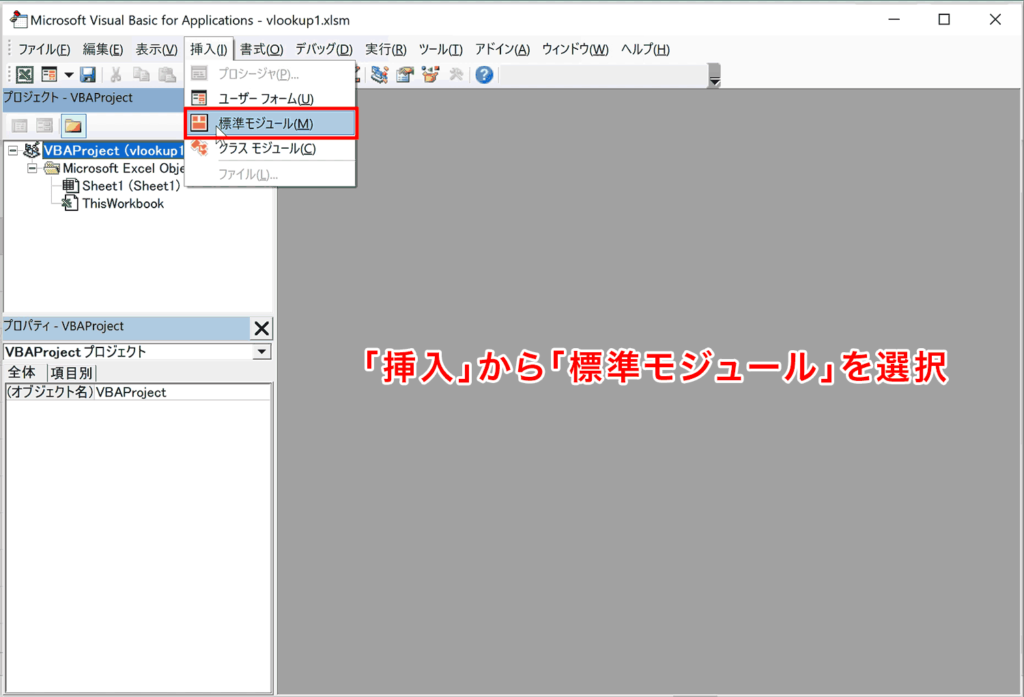
Task: Open the アドイン(A) menu
Action: [x=502, y=49]
